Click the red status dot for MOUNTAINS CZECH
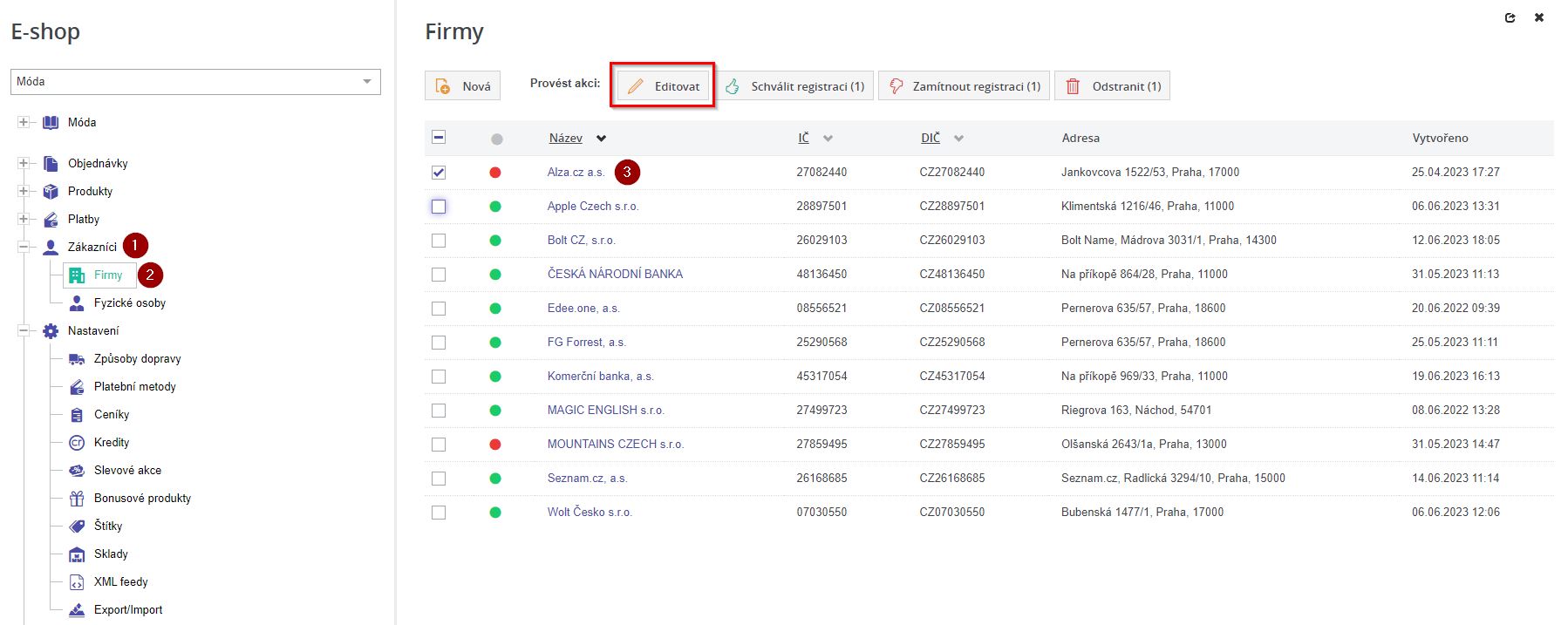The width and height of the screenshot is (1568, 625). [x=495, y=445]
